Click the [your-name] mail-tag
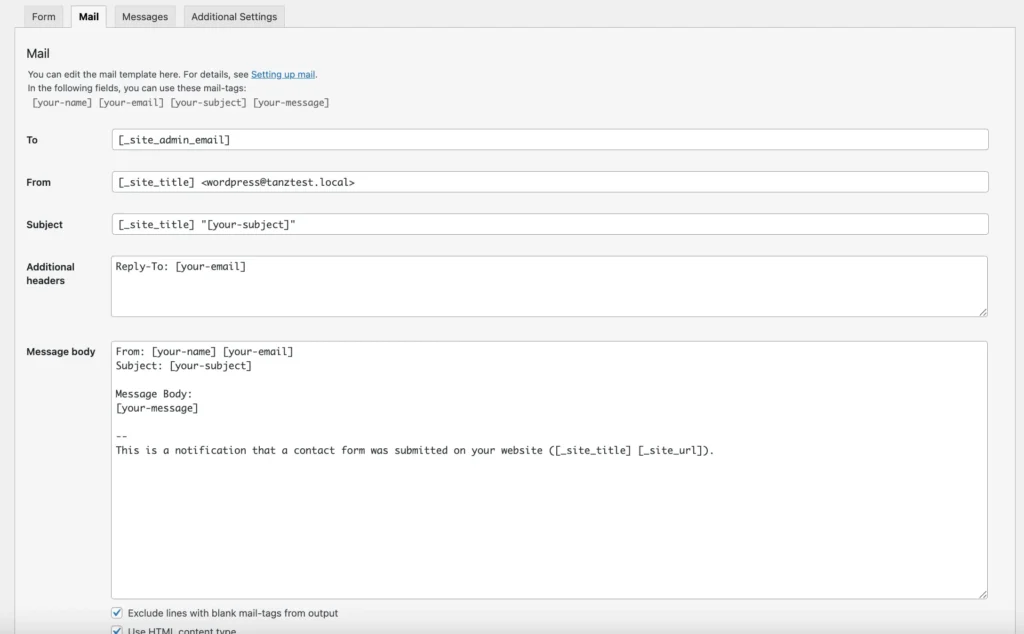Image resolution: width=1024 pixels, height=634 pixels. (x=62, y=103)
